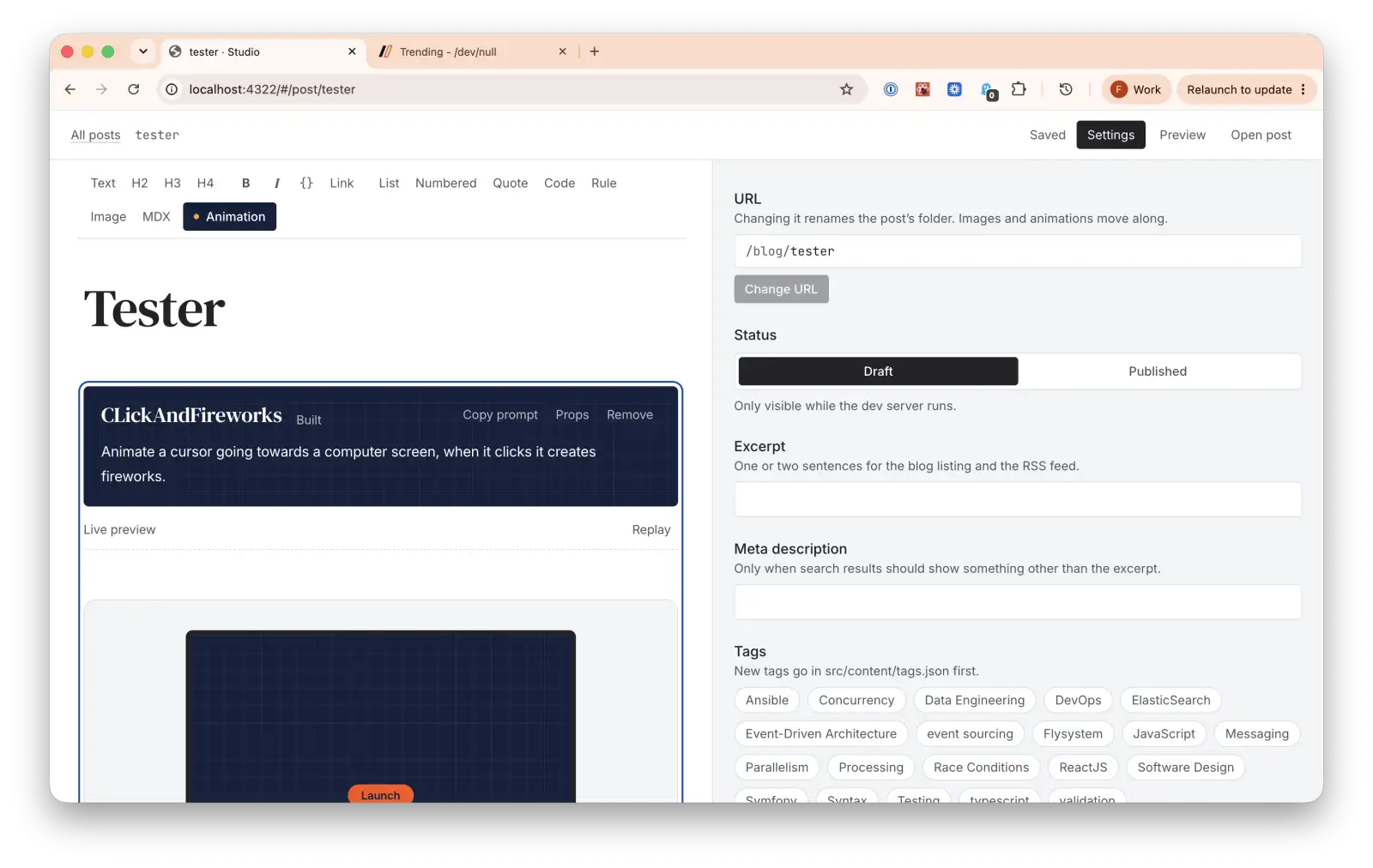Apply italic formatting with I icon
This screenshot has height=868, width=1373.
click(276, 183)
